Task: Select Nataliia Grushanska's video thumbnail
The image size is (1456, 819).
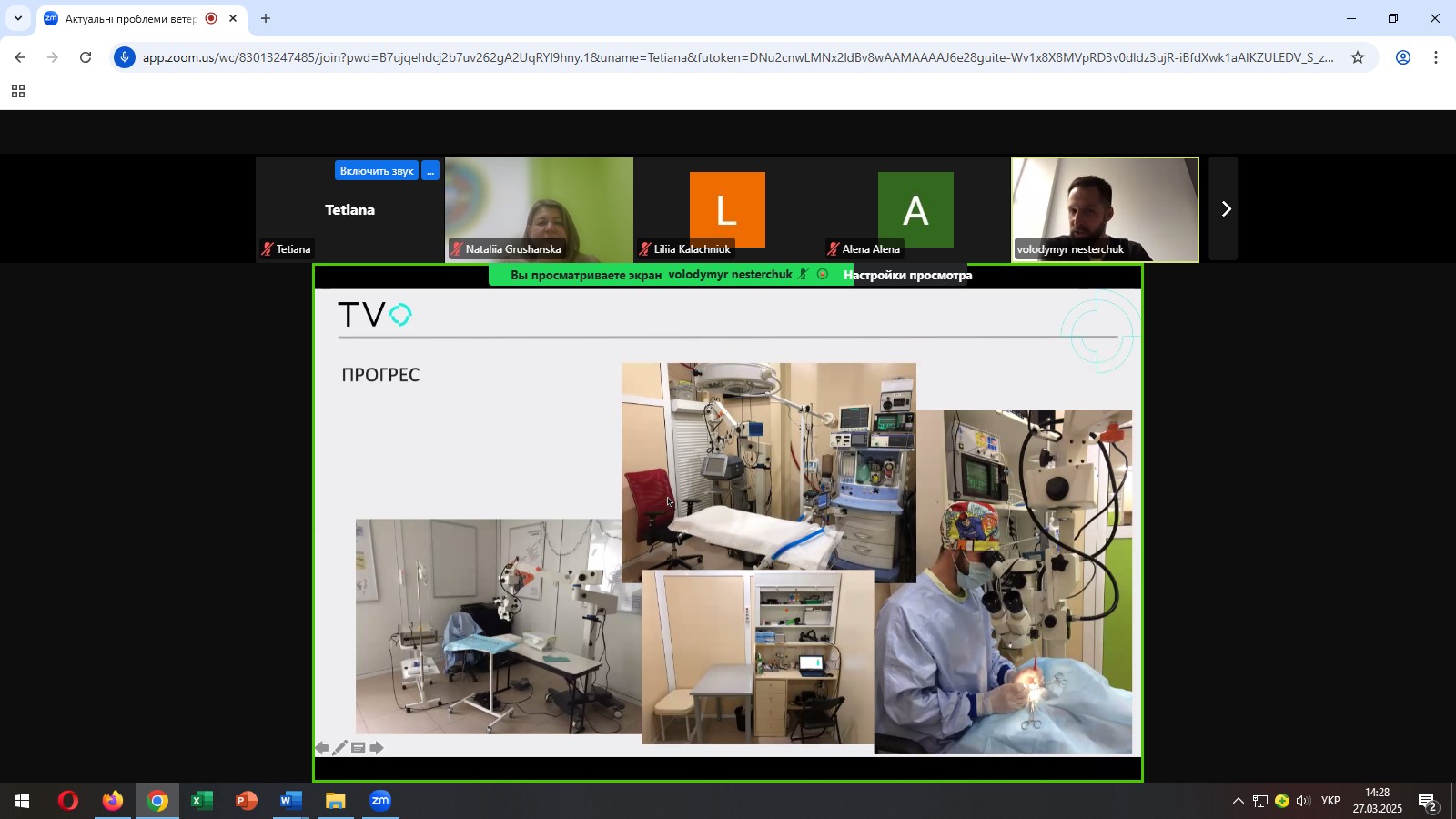Action: click(x=539, y=209)
